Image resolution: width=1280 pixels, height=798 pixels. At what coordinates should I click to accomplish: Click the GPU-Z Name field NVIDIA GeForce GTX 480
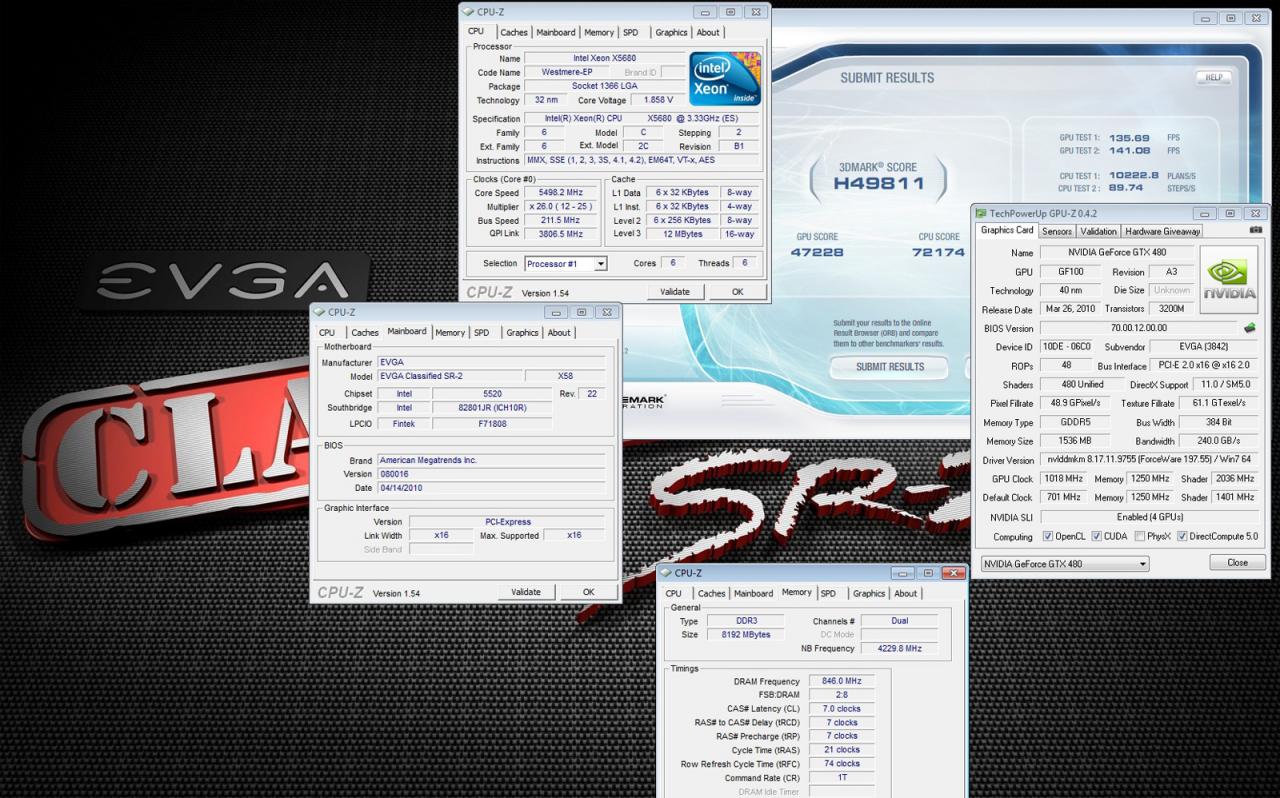1116,253
